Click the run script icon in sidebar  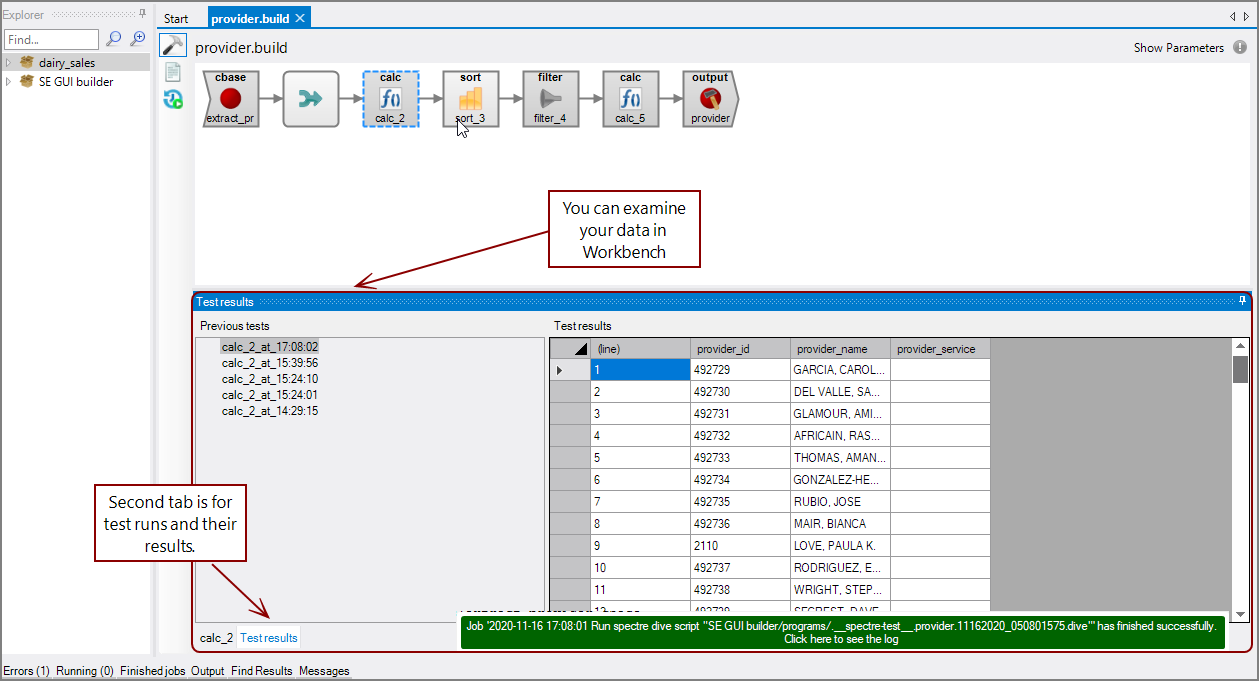173,98
